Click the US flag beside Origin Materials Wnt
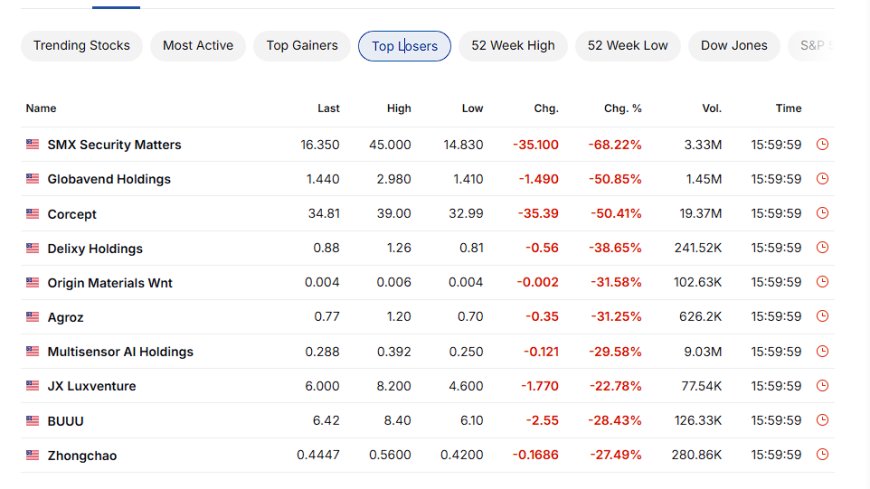870x489 pixels. pyautogui.click(x=33, y=283)
